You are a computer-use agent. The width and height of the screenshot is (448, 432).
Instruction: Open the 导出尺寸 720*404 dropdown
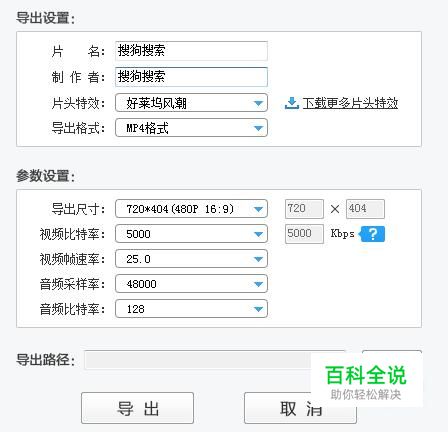[191, 209]
